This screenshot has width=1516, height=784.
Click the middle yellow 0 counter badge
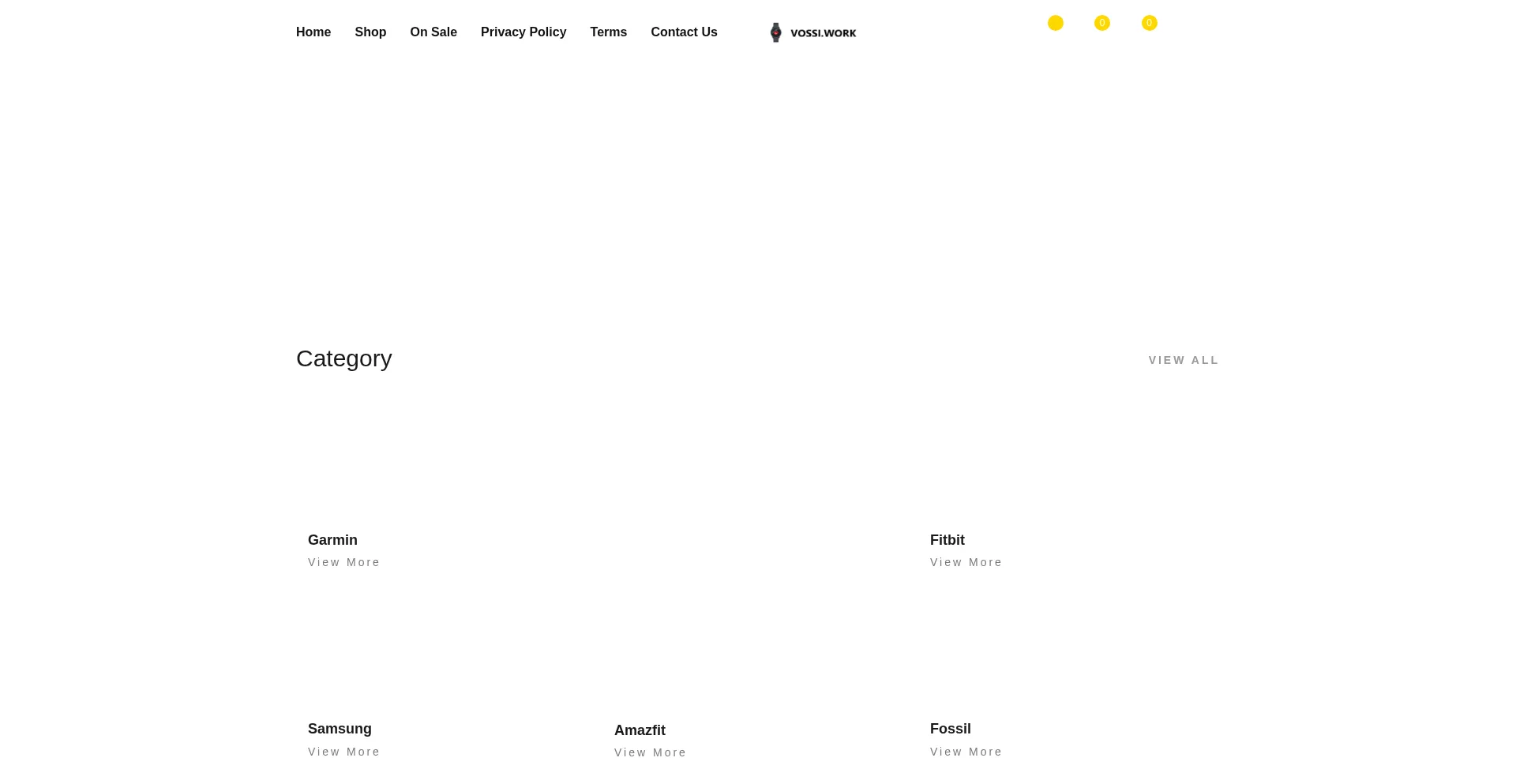click(1101, 23)
